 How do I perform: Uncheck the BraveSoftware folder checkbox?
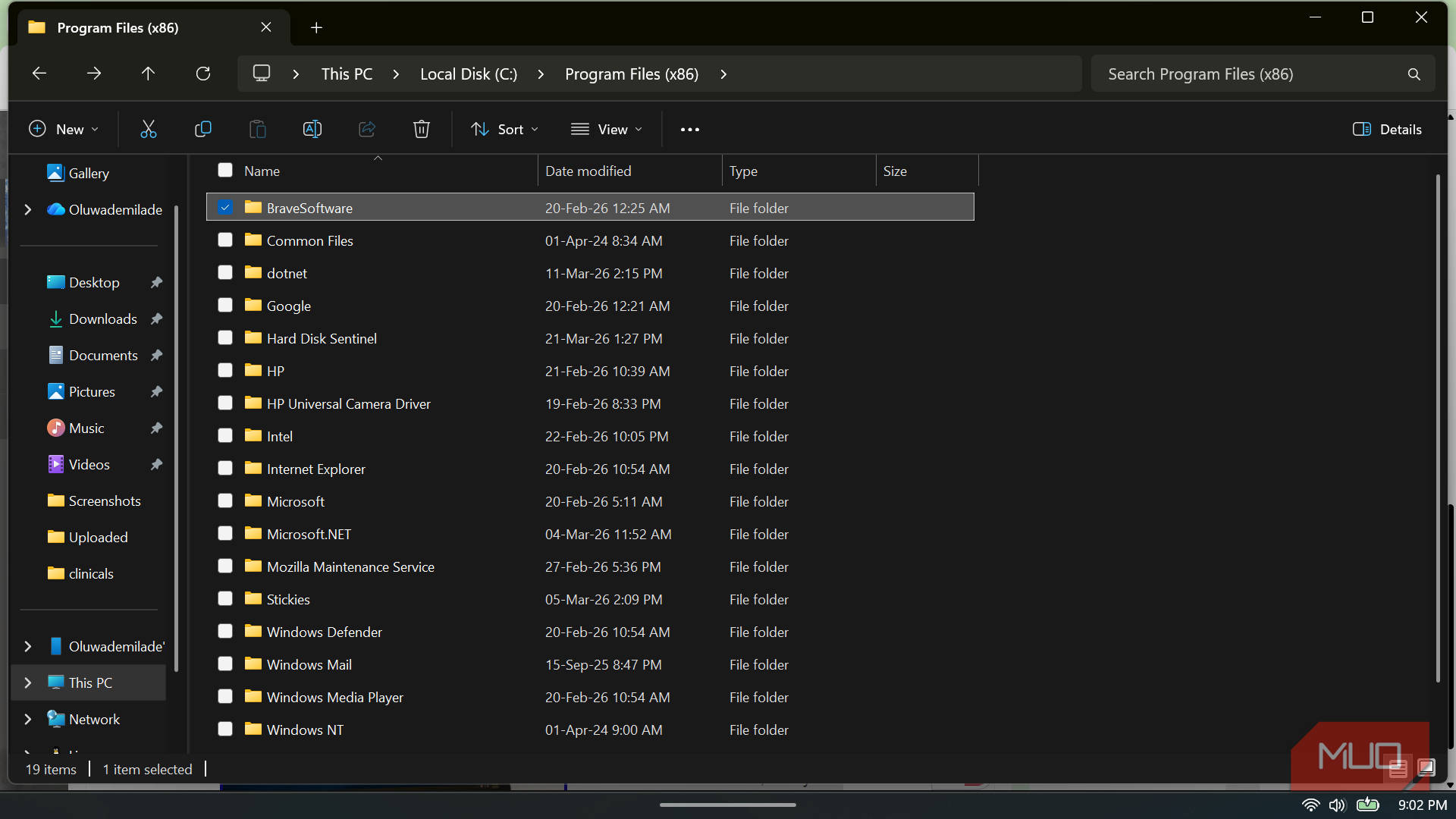click(225, 207)
